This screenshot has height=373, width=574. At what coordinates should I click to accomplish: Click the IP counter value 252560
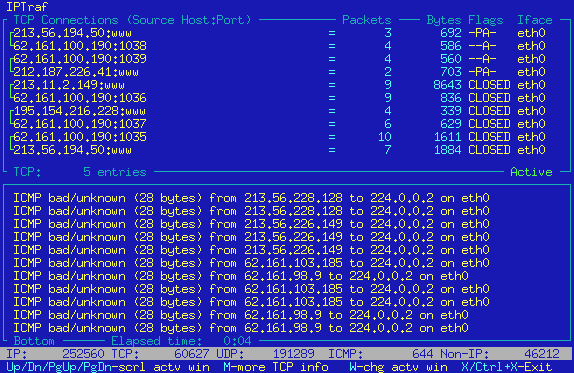coord(83,354)
